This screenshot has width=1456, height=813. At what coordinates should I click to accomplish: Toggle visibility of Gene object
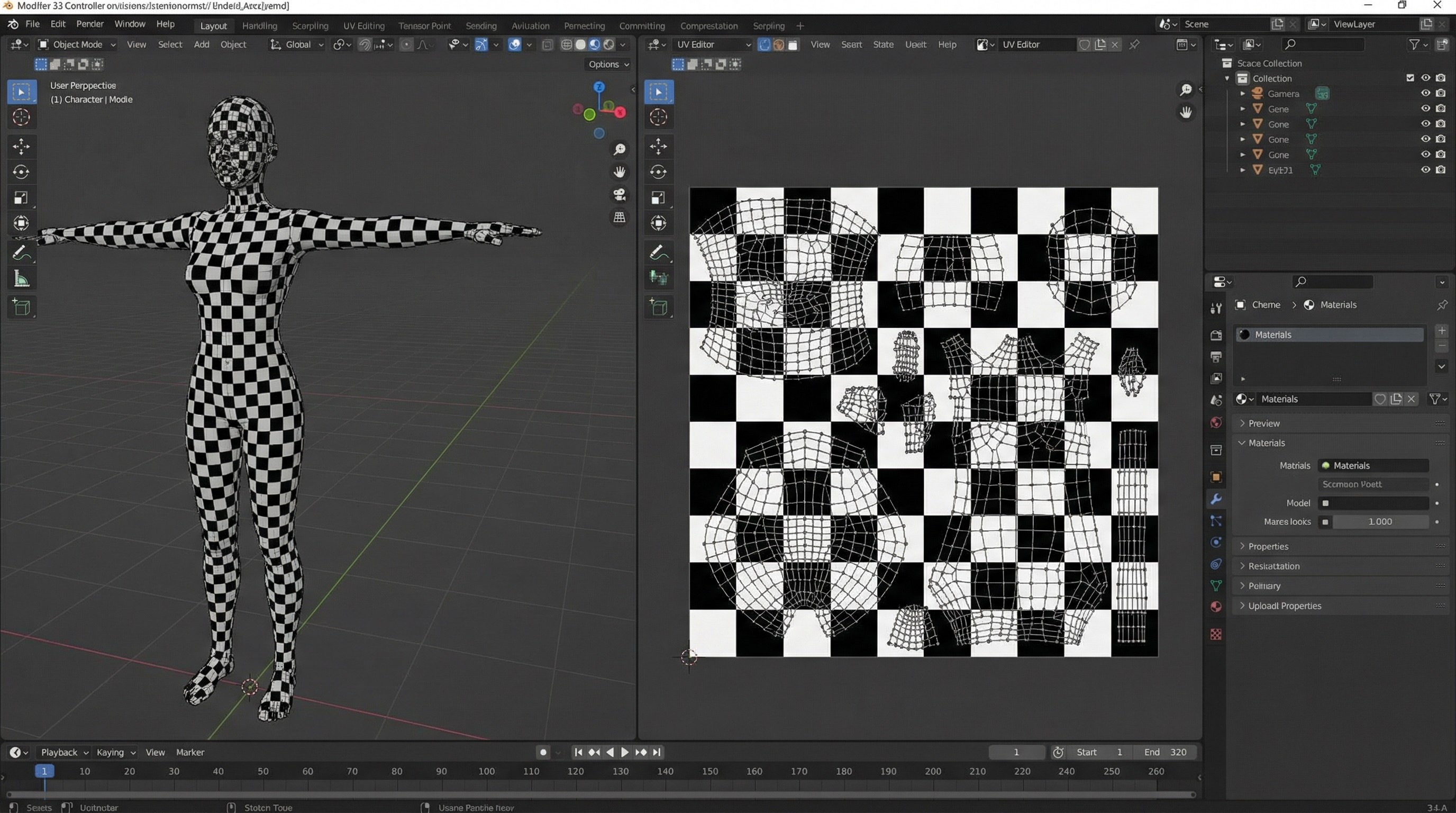click(1425, 109)
